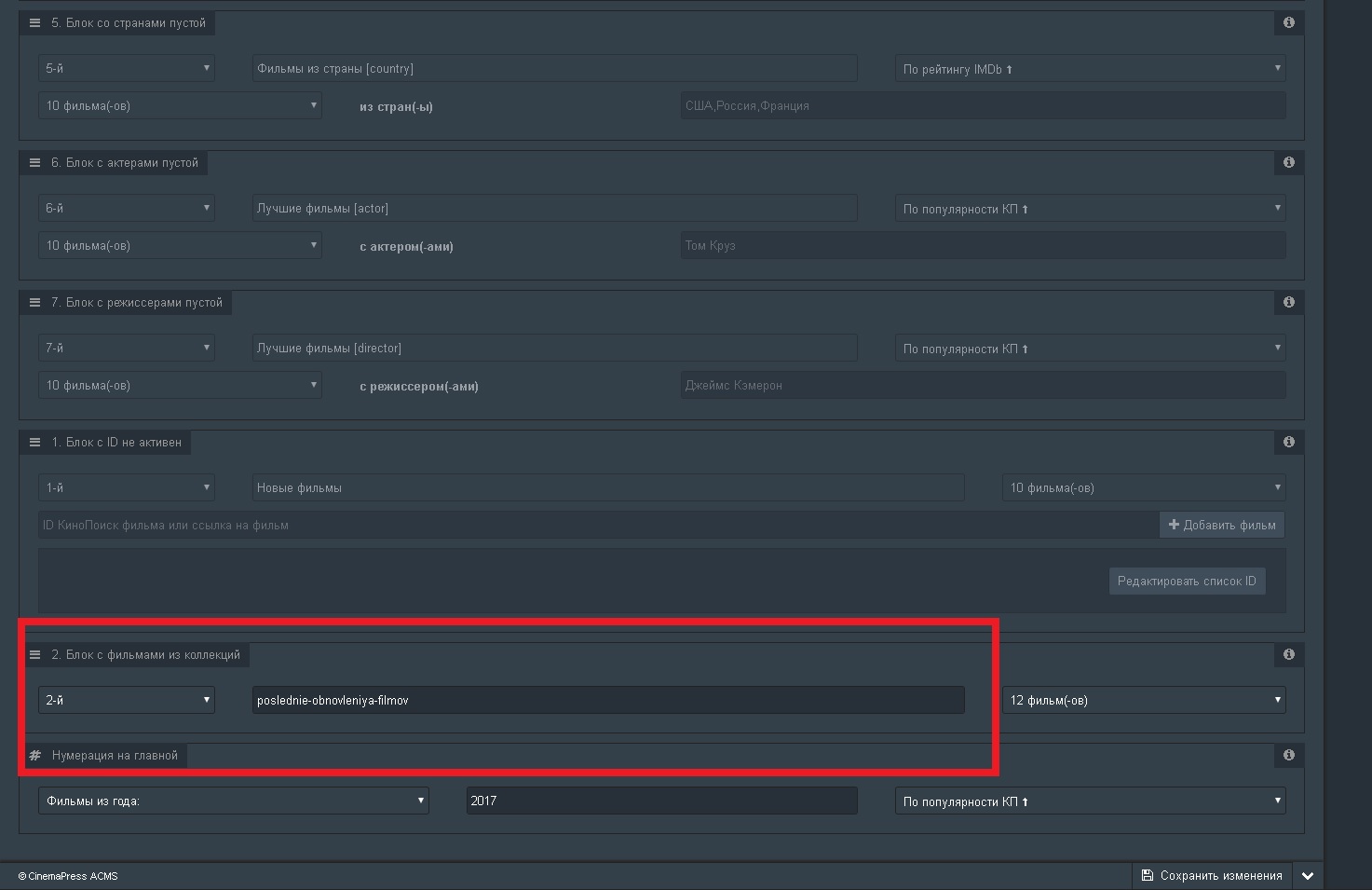The image size is (1372, 890).
Task: Open film count dropdown in countries block
Action: pos(180,105)
